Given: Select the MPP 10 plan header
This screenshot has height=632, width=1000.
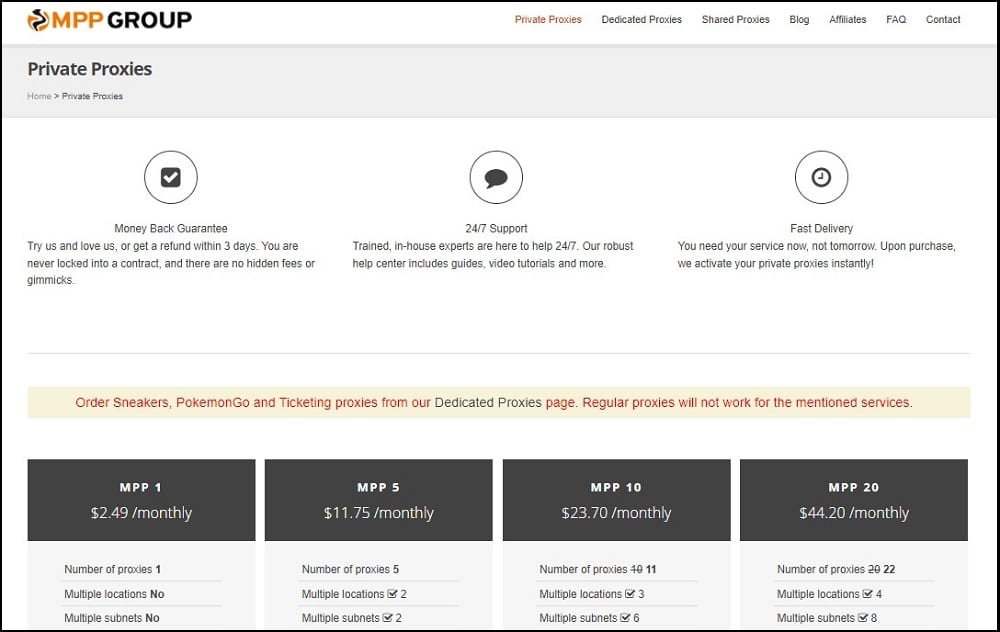Looking at the screenshot, I should pos(616,500).
